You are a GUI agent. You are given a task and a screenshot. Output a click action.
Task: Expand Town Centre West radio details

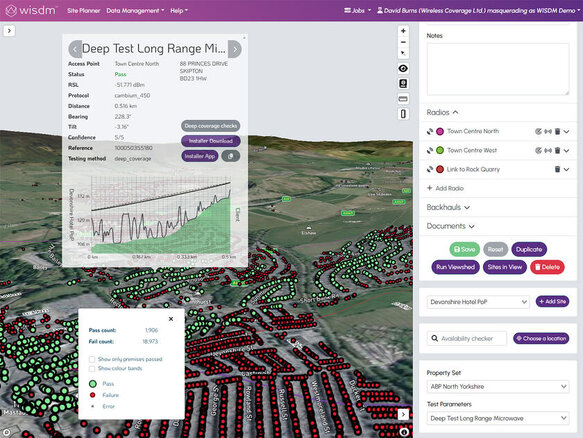[566, 150]
